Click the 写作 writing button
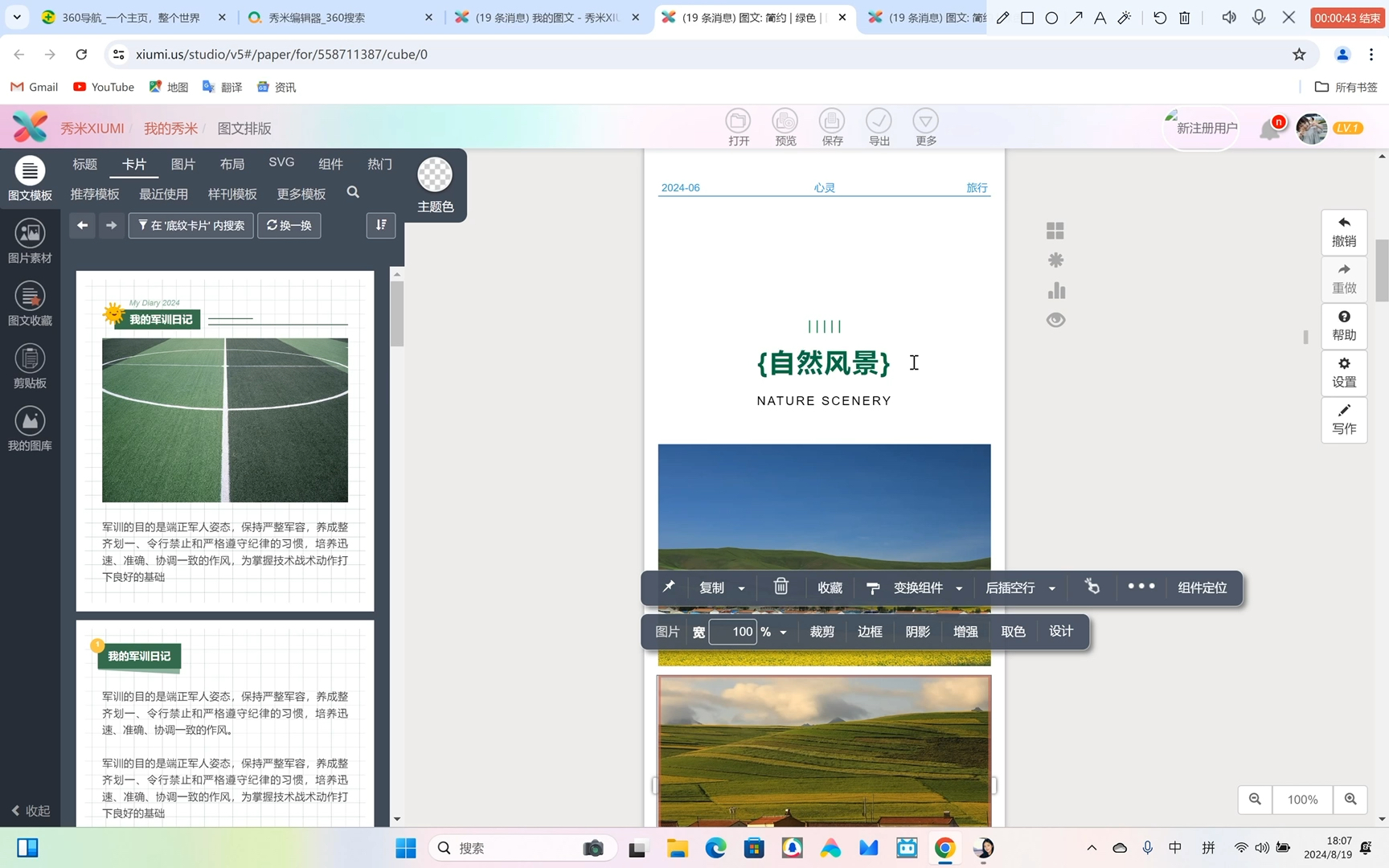Screen dimensions: 1389x868 coord(1344,420)
